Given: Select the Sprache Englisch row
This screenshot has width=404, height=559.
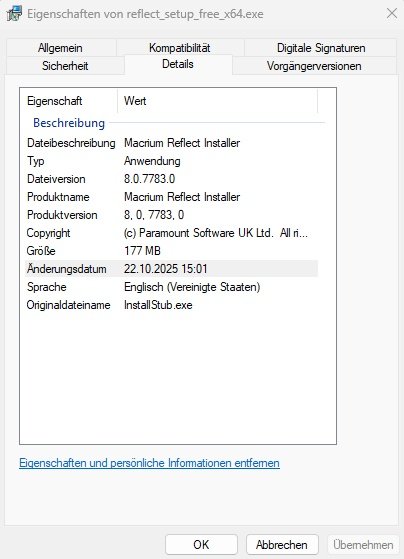Looking at the screenshot, I should [172, 287].
